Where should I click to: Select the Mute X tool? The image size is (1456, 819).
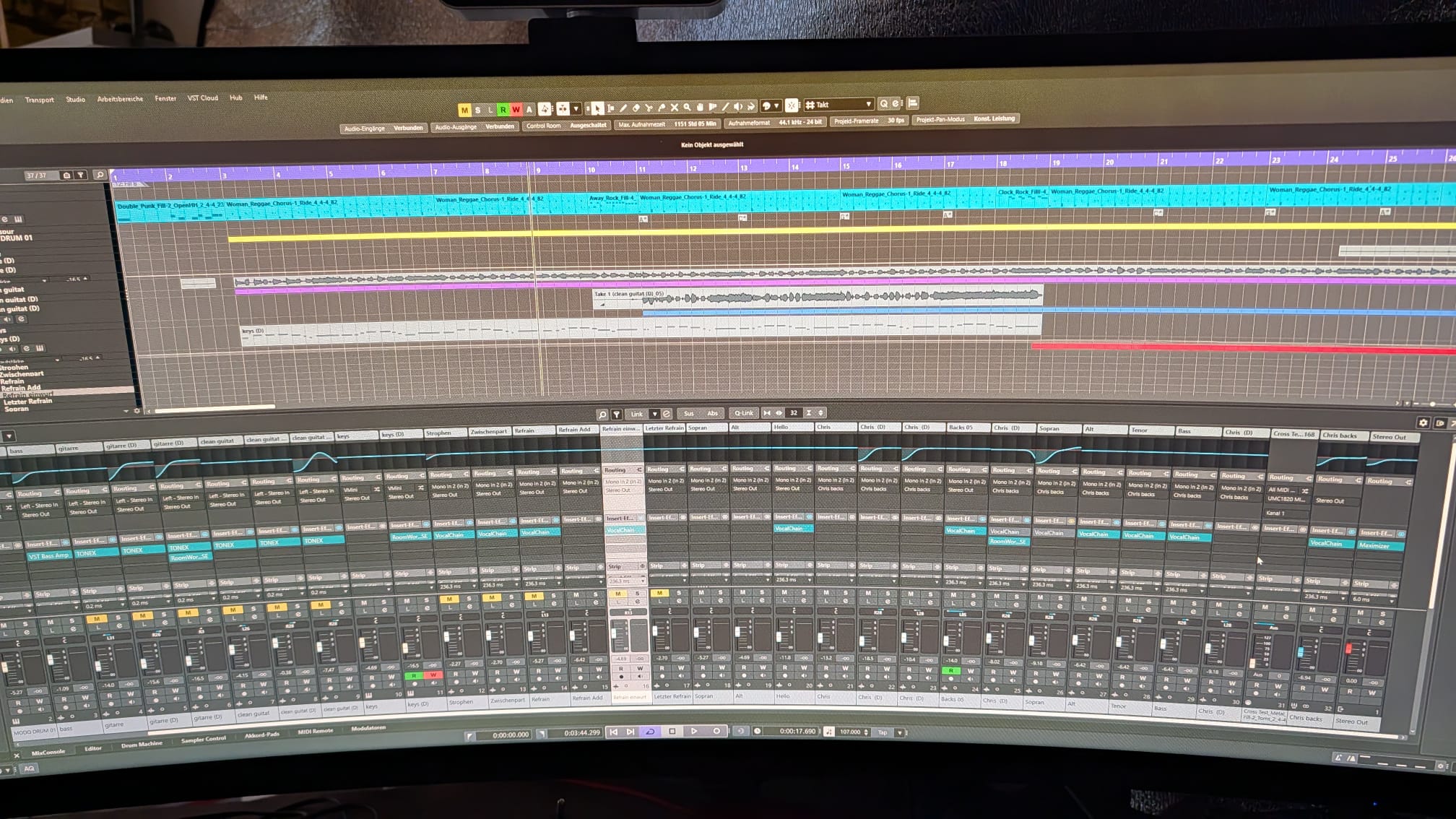pyautogui.click(x=675, y=108)
